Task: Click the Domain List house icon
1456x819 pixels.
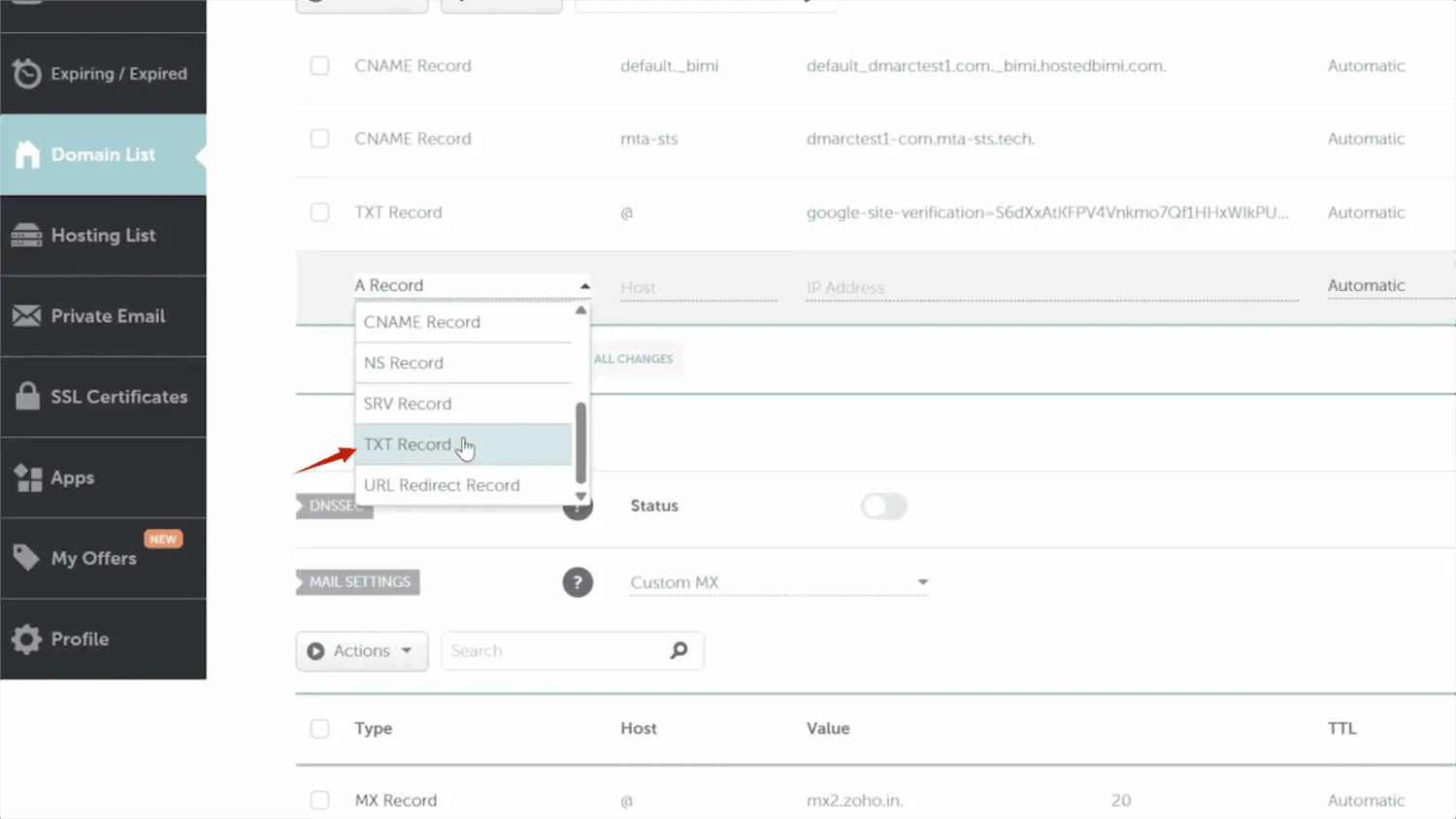Action: 27,154
